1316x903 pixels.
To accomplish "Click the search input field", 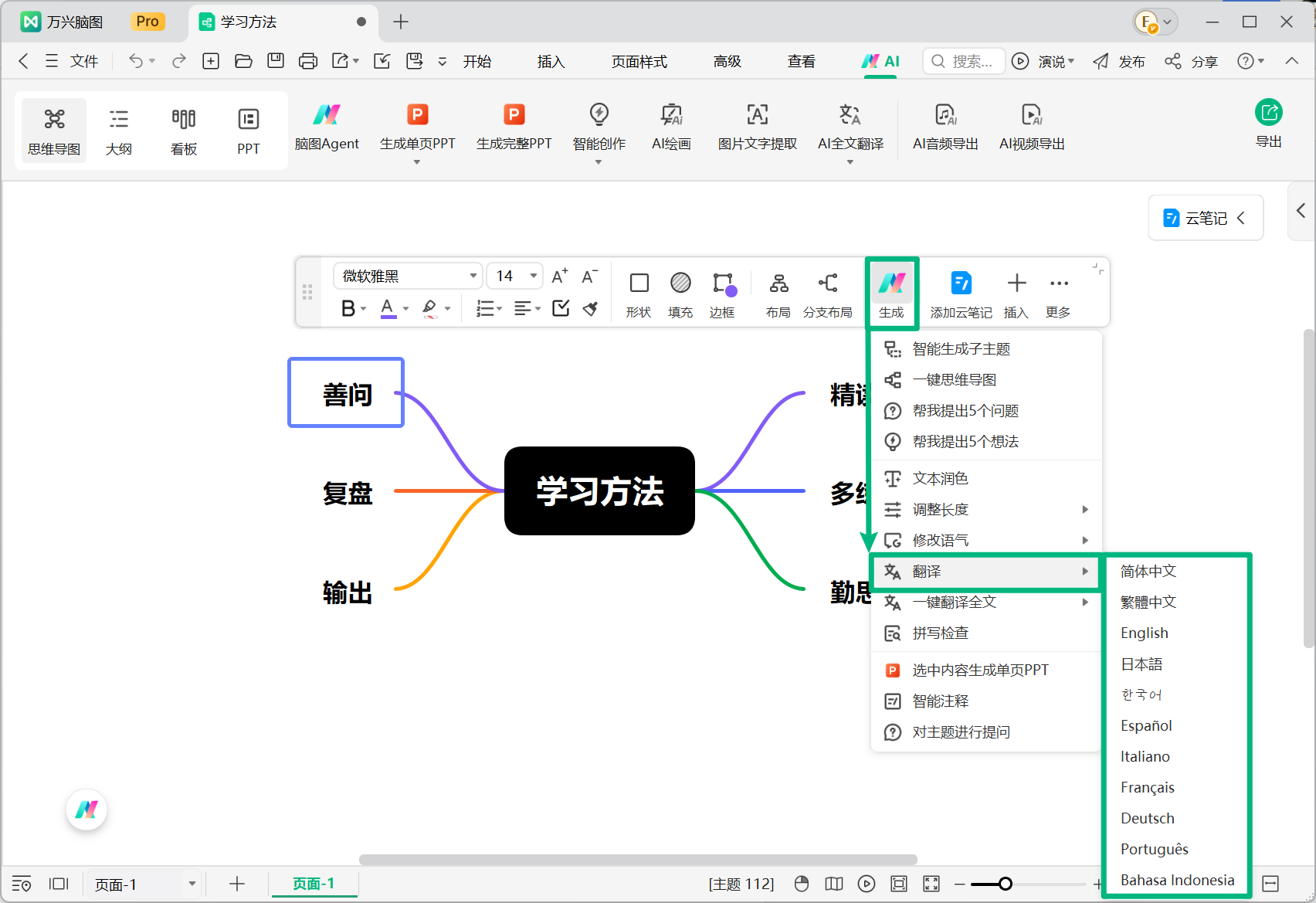I will coord(964,61).
